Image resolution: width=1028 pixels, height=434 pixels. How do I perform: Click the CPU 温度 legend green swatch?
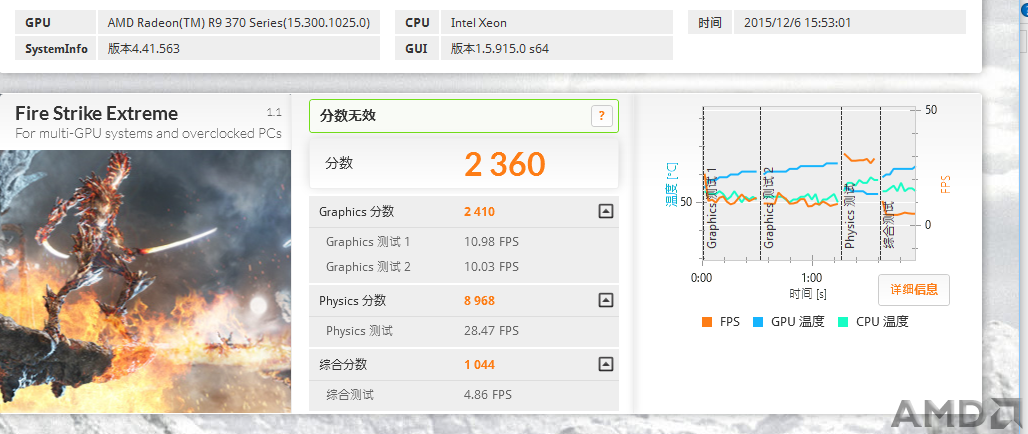pyautogui.click(x=843, y=322)
